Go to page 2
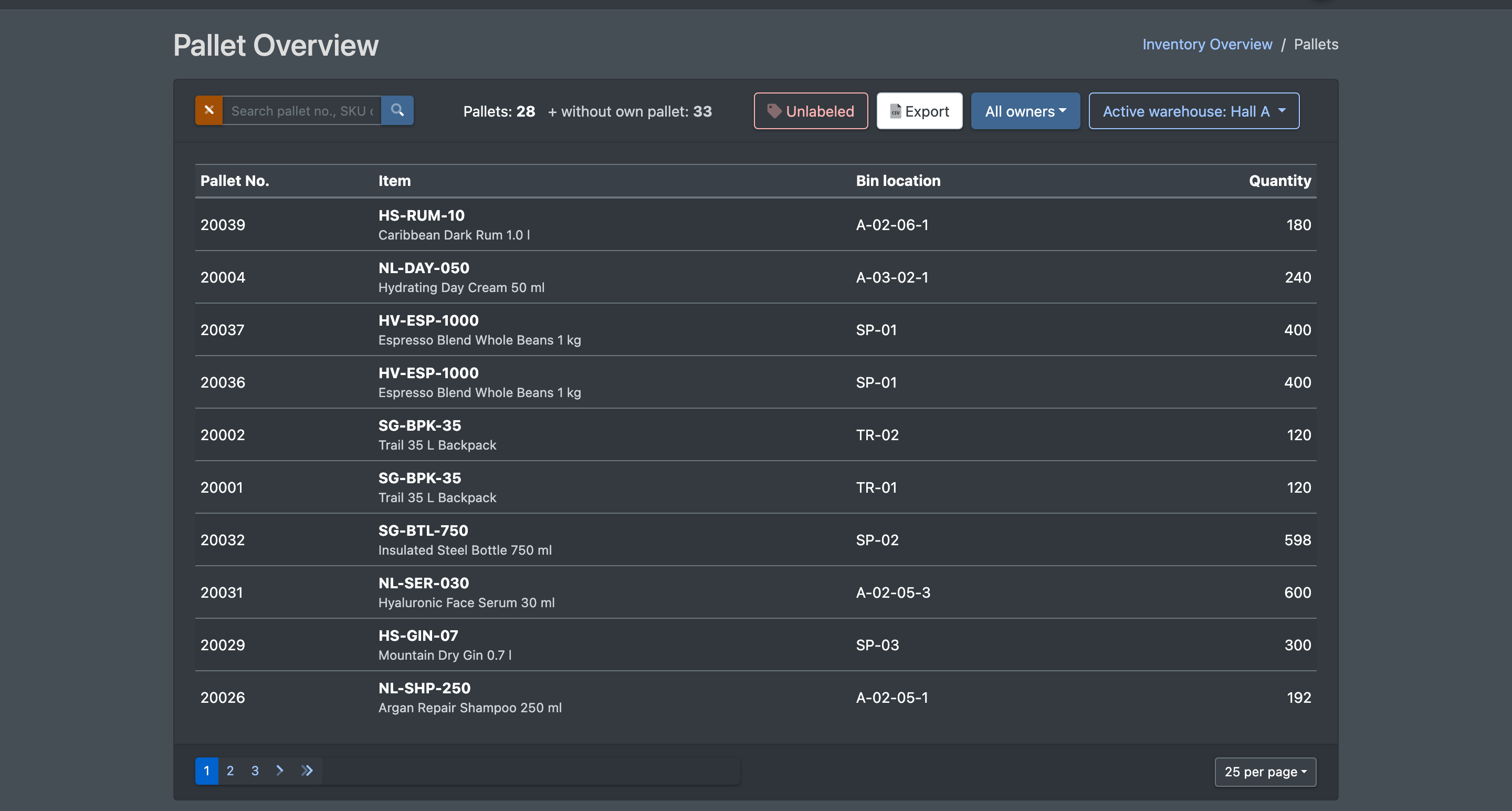The width and height of the screenshot is (1512, 811). tap(230, 771)
